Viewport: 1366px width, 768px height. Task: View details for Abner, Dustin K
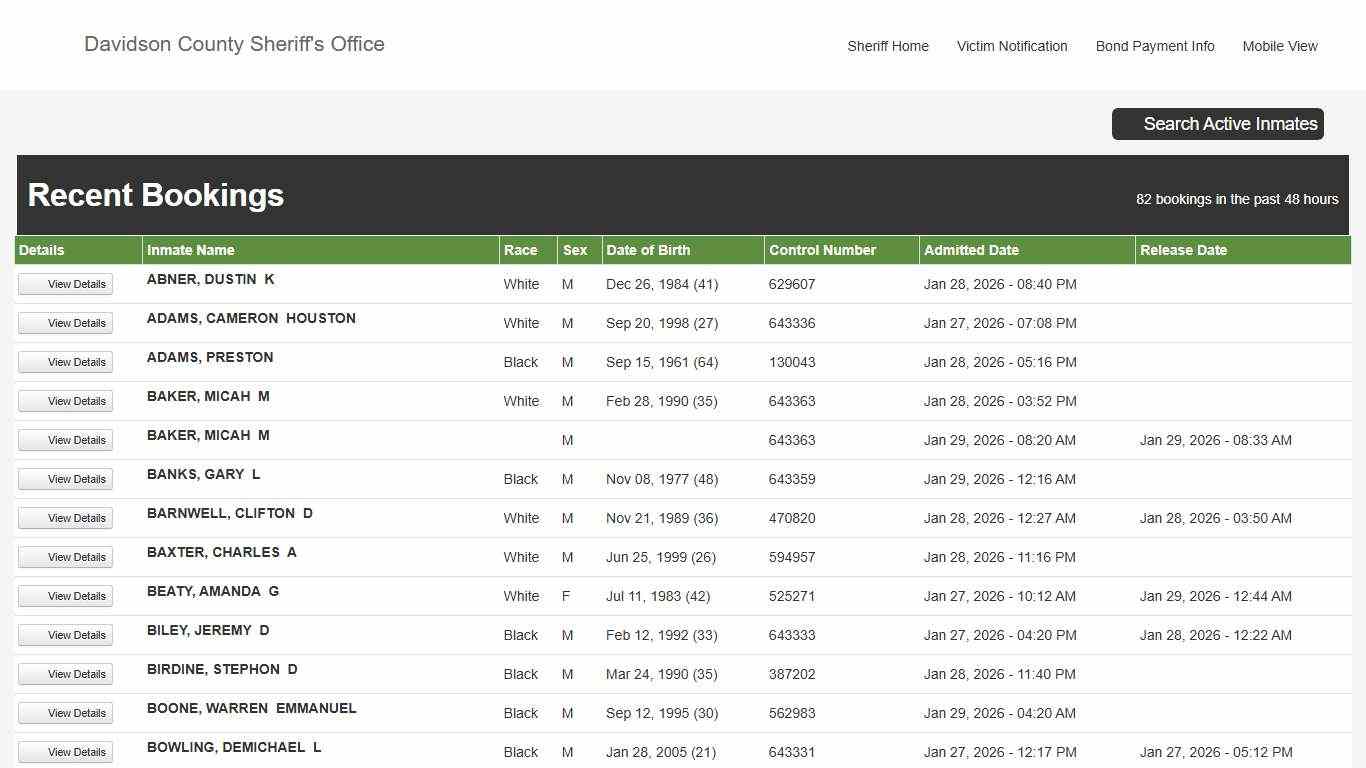66,284
